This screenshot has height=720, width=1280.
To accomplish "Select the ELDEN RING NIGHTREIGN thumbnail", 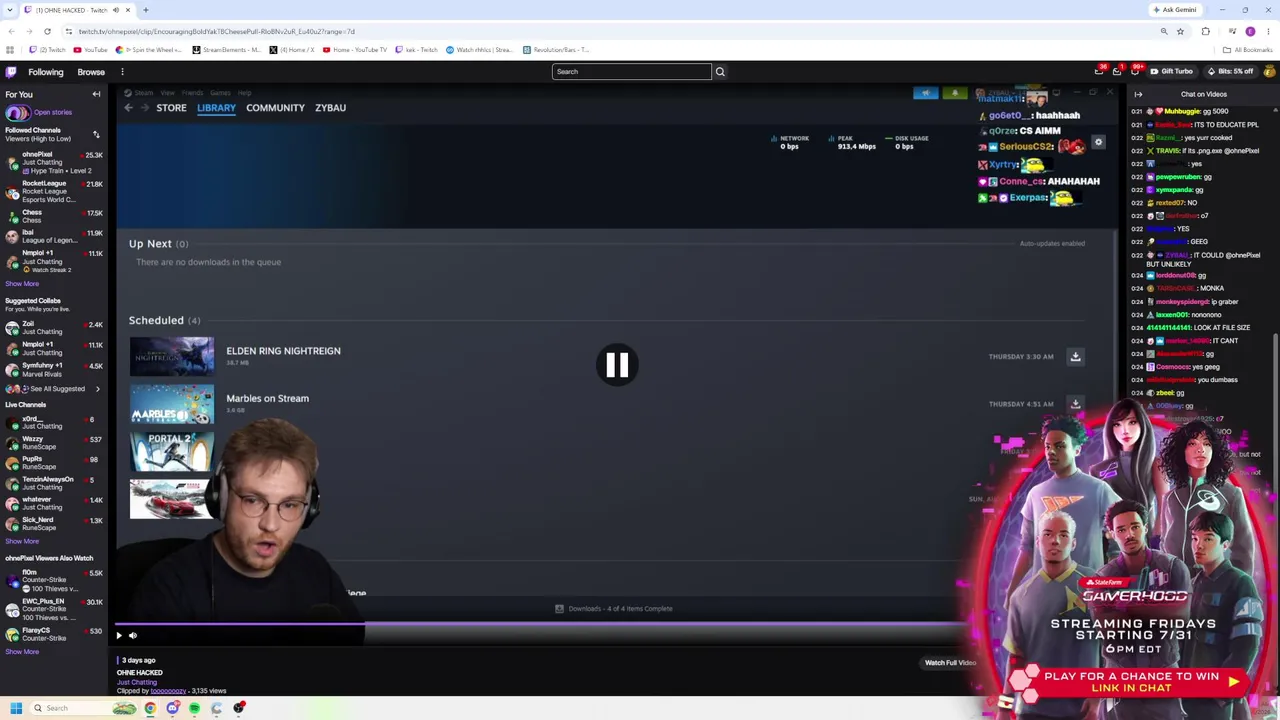I will 172,357.
